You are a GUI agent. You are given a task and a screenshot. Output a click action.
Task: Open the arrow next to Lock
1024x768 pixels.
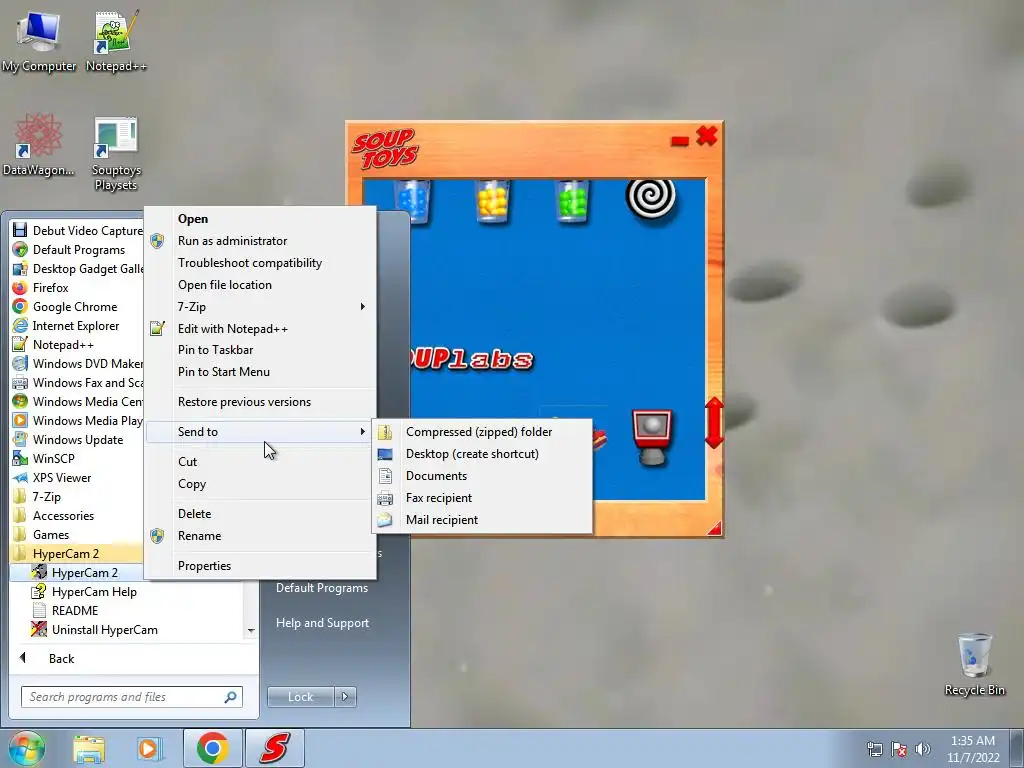(x=345, y=697)
